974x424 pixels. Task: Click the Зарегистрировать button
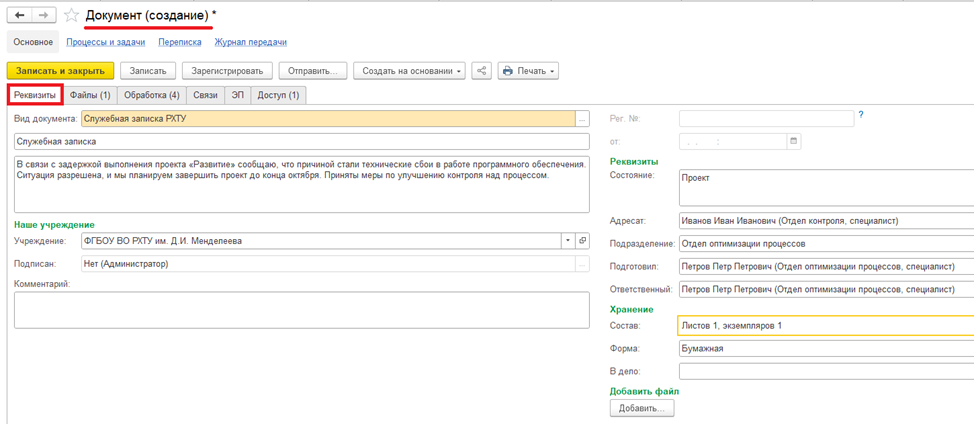point(228,71)
